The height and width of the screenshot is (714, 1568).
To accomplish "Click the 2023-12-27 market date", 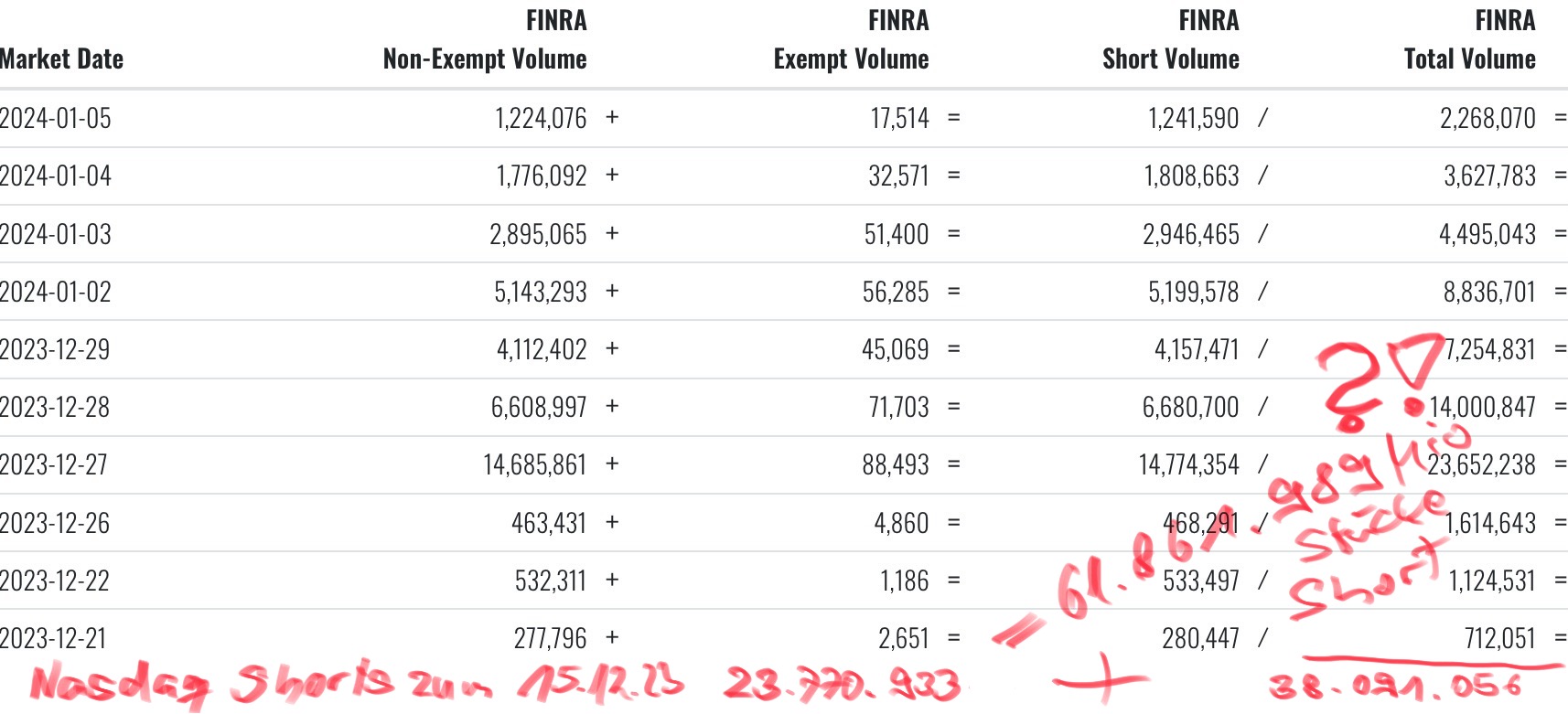I will point(54,465).
